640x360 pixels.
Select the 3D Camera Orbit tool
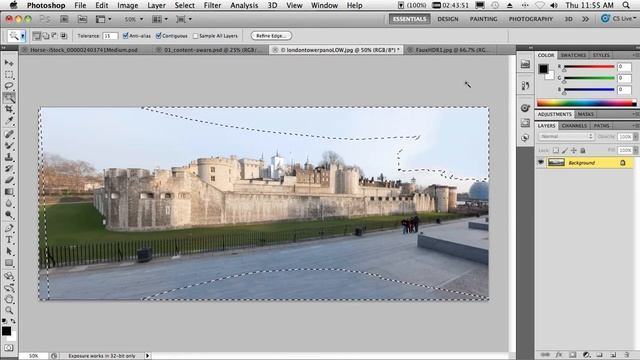coord(9,288)
